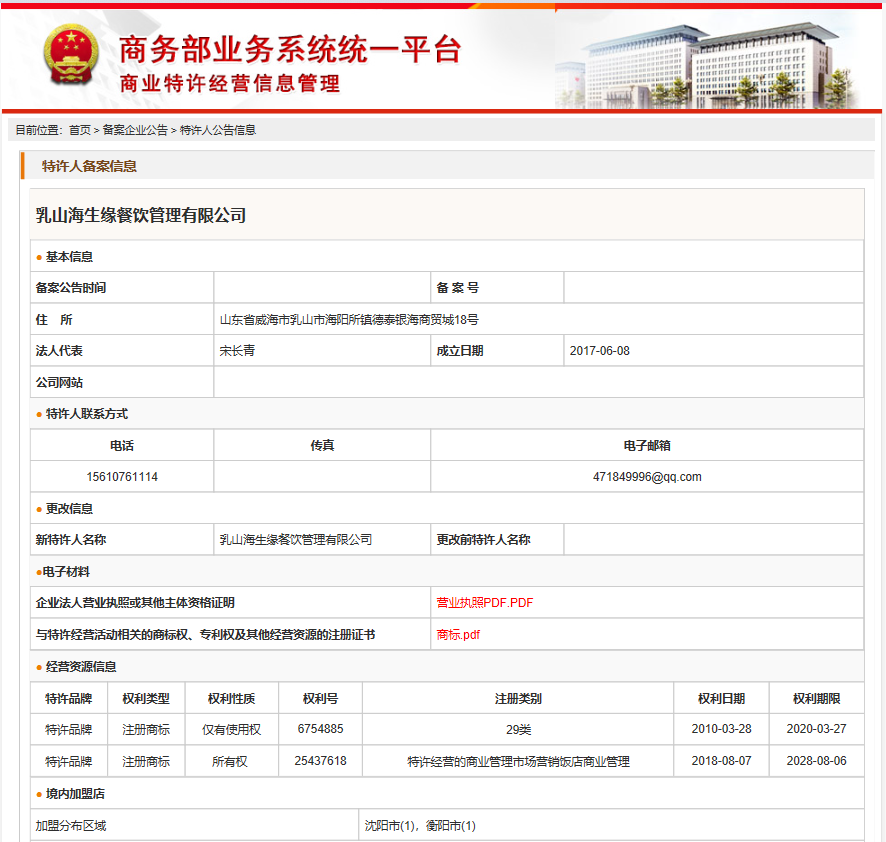Image resolution: width=886 pixels, height=842 pixels.
Task: Click the building photo in header banner
Action: click(x=708, y=65)
